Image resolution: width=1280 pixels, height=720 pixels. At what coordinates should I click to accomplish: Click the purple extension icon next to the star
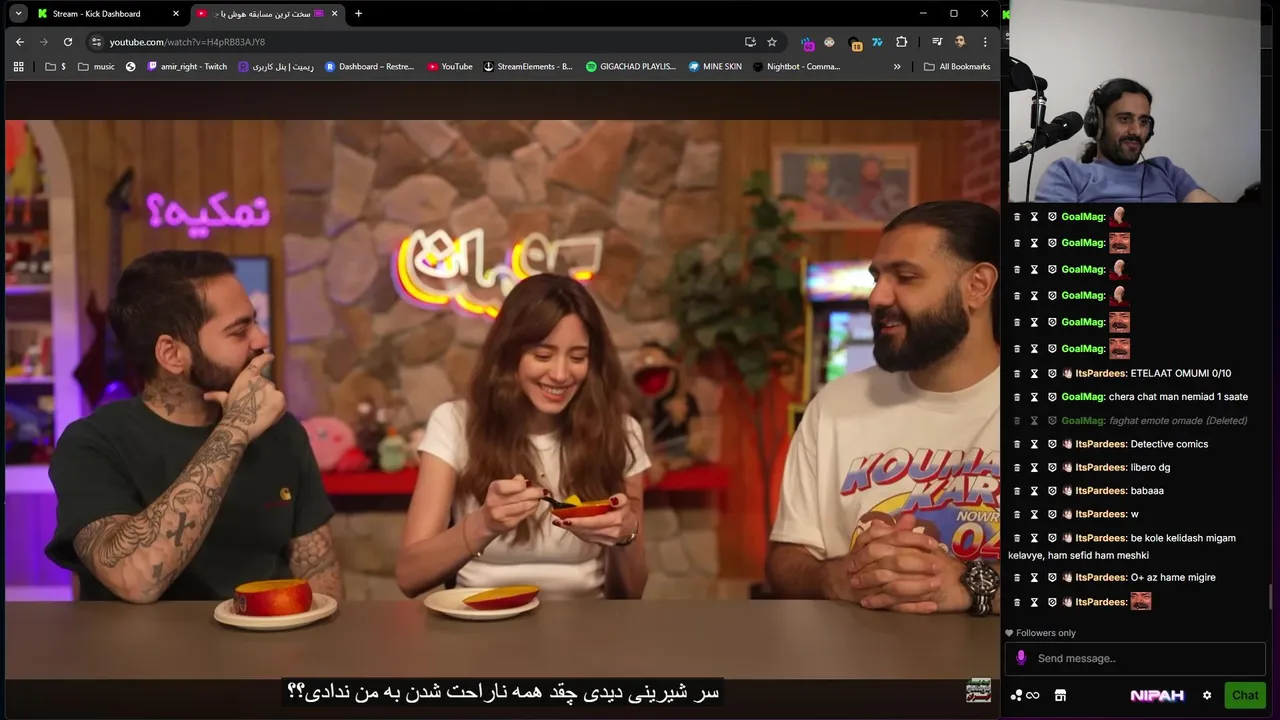point(807,42)
